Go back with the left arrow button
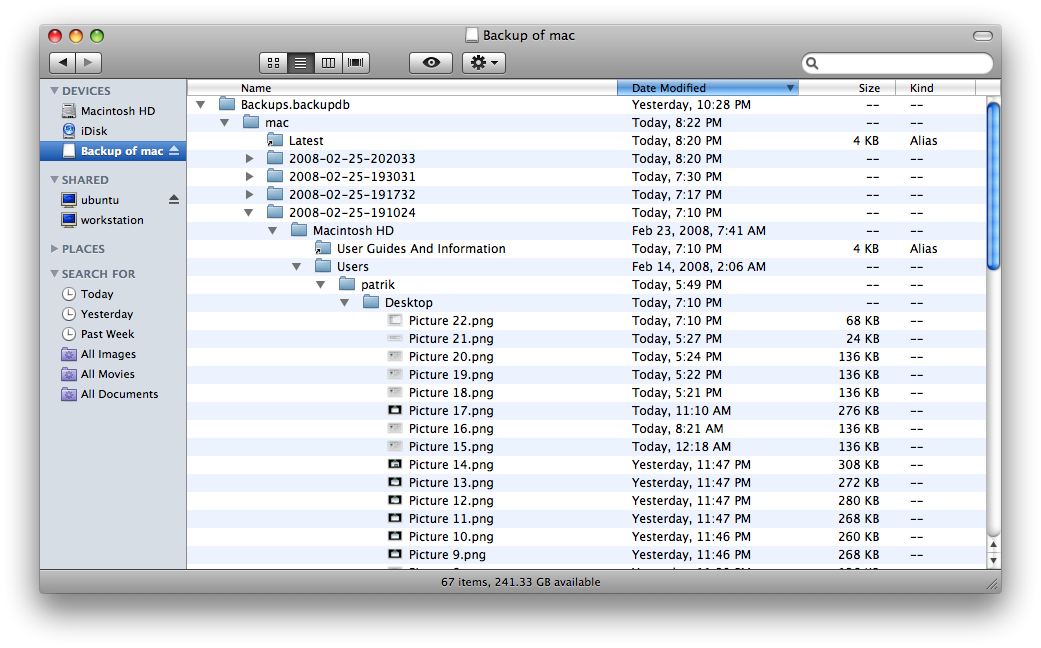The width and height of the screenshot is (1041, 648). [x=62, y=62]
